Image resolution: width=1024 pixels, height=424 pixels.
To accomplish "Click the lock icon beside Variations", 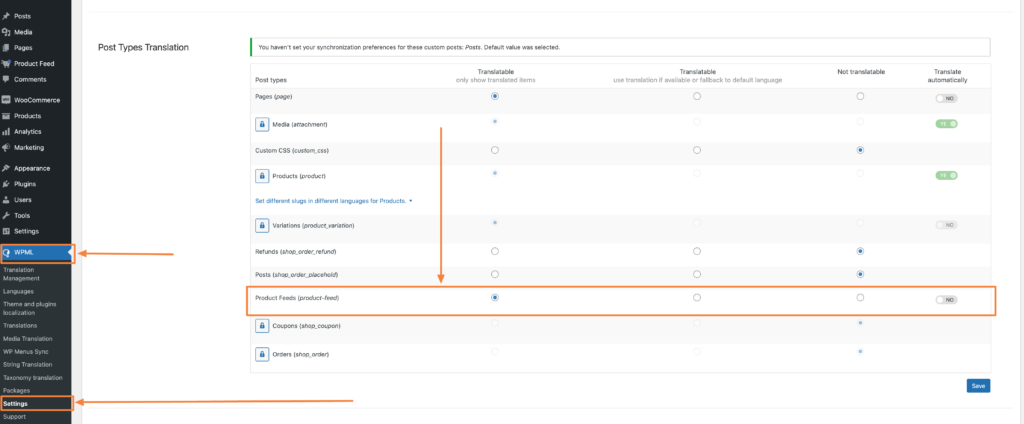I will click(262, 225).
